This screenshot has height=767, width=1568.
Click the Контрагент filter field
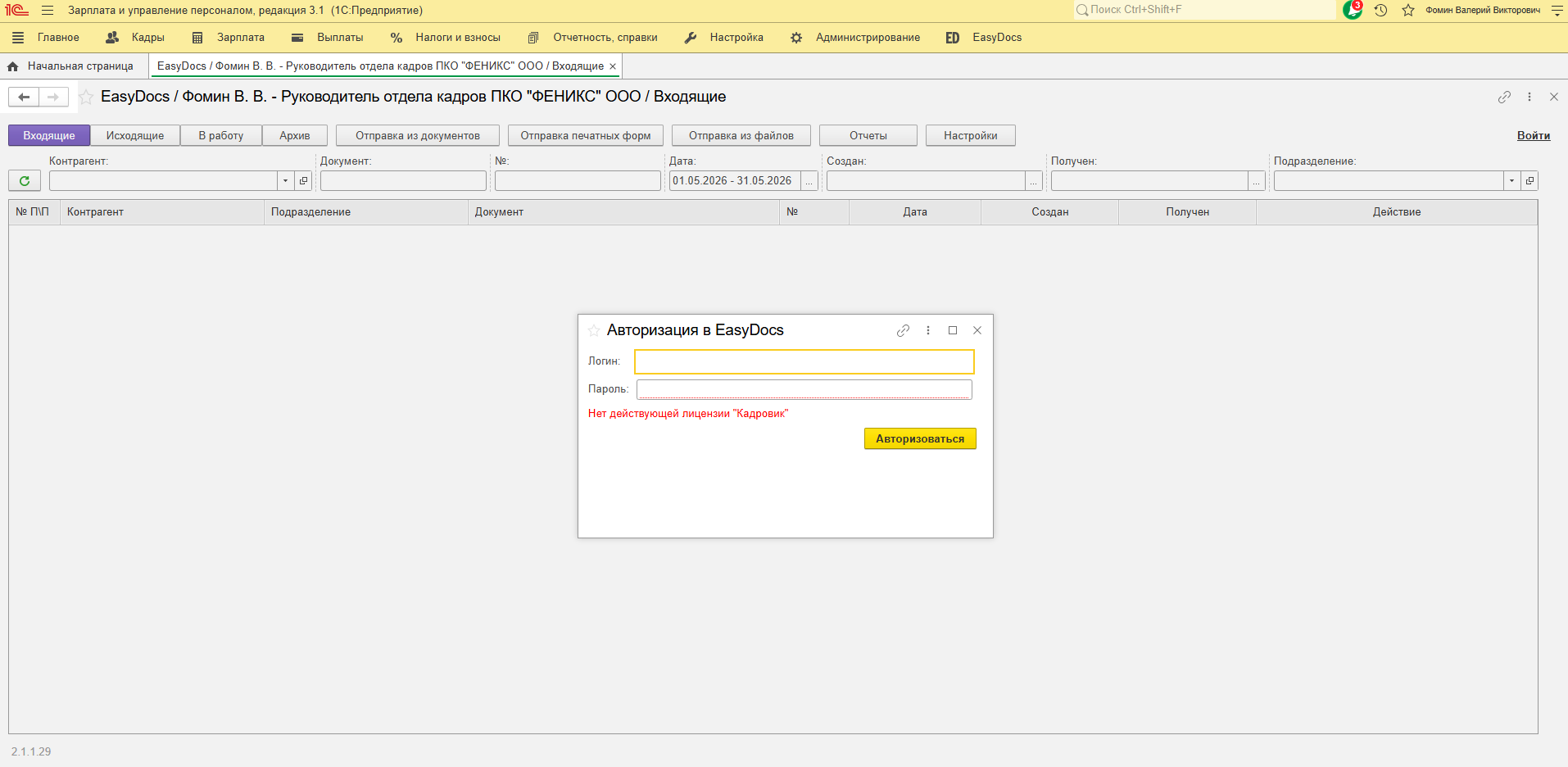pyautogui.click(x=163, y=180)
